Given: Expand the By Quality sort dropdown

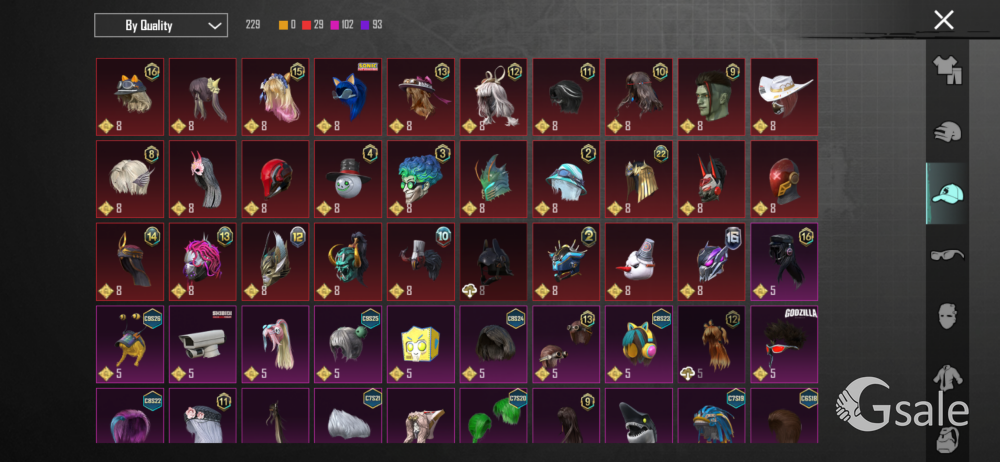Looking at the screenshot, I should (161, 26).
